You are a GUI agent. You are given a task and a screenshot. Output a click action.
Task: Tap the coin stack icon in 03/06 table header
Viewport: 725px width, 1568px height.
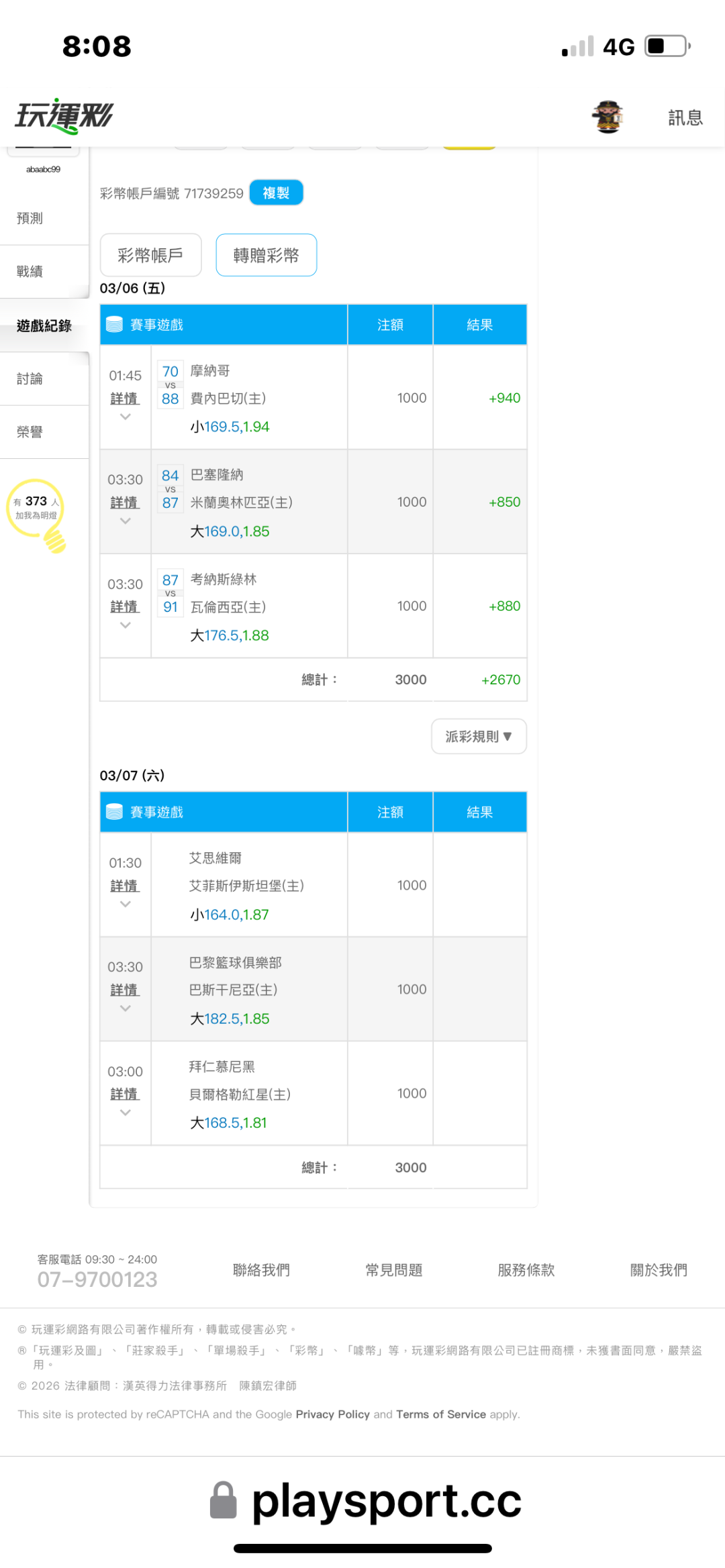(115, 325)
